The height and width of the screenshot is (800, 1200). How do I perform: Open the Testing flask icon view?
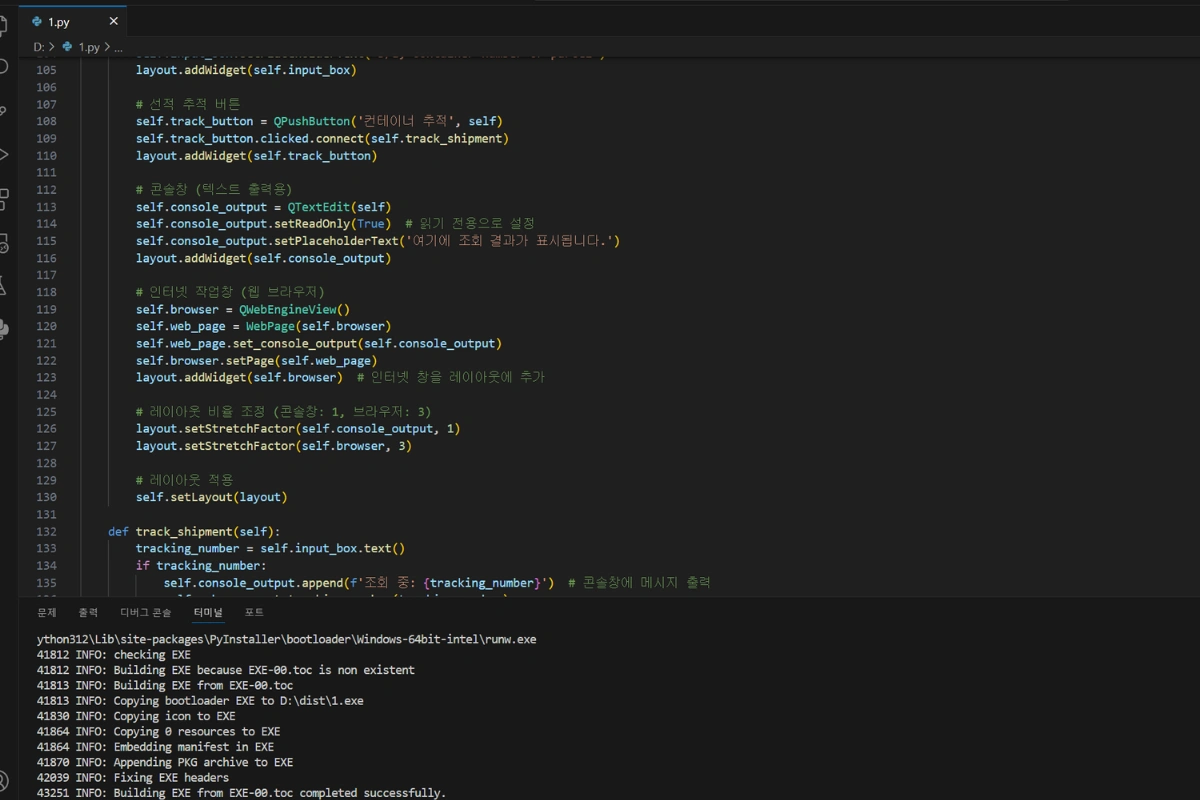3,286
